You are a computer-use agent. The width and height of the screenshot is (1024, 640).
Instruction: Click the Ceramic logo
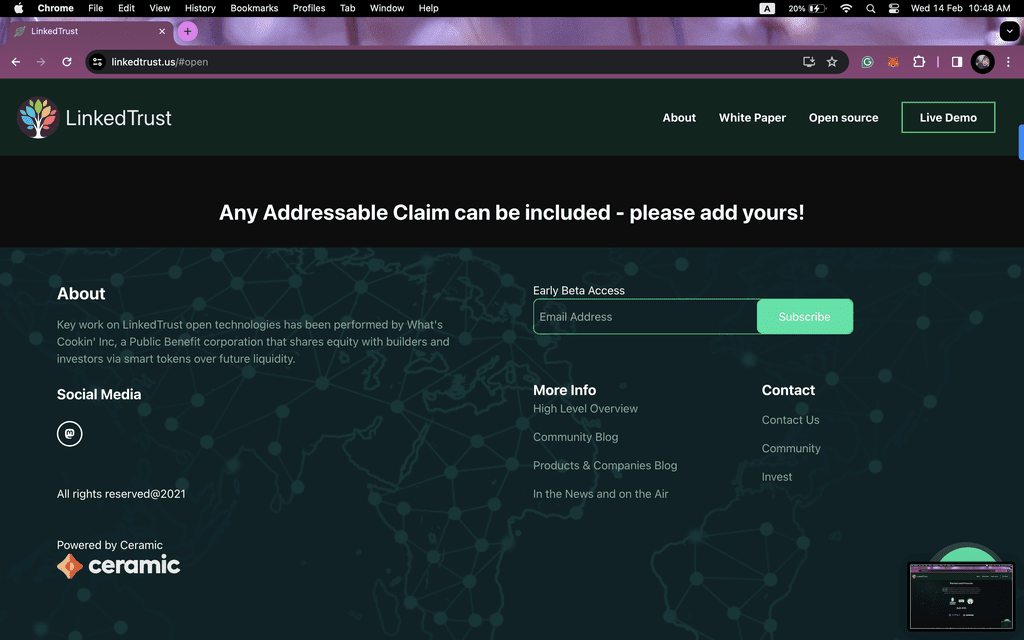point(118,566)
